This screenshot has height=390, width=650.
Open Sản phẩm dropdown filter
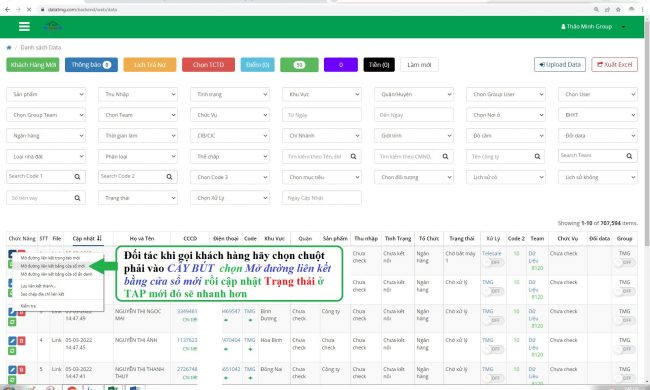pyautogui.click(x=46, y=94)
